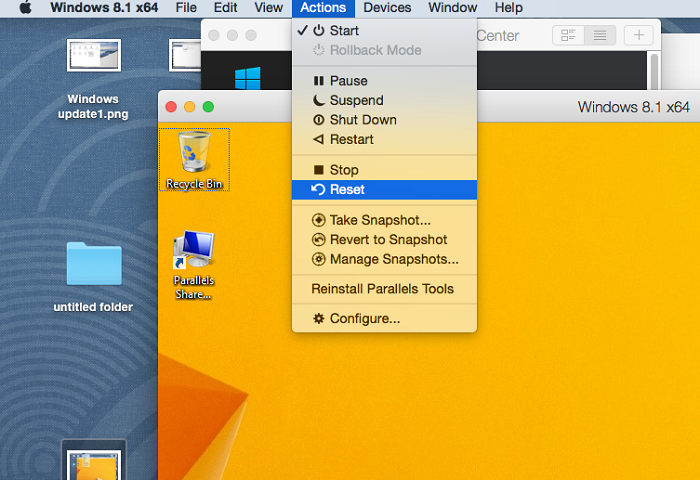Open Configure... from Actions menu
Image resolution: width=700 pixels, height=480 pixels.
pos(384,319)
